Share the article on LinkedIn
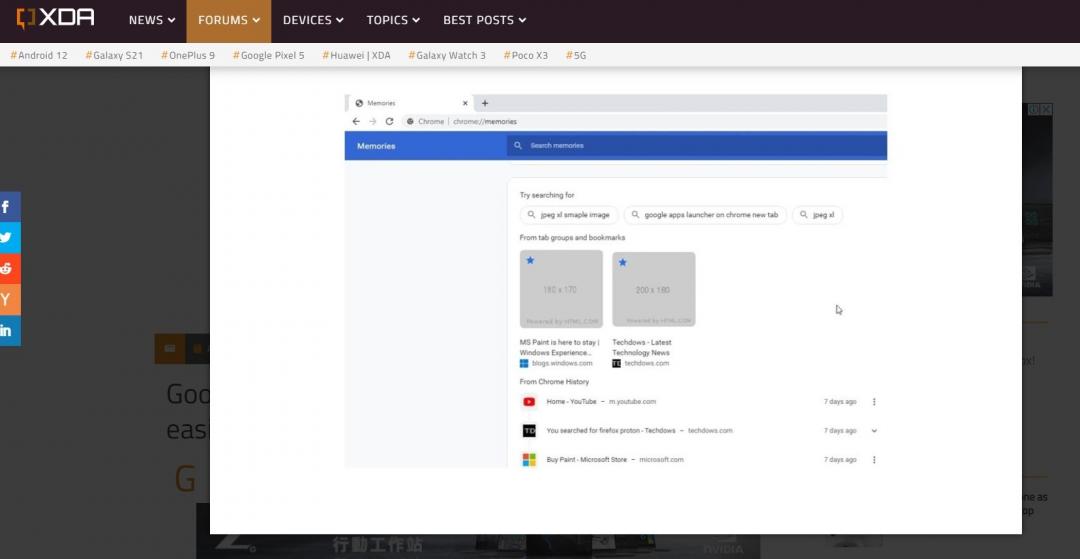This screenshot has height=559, width=1080. (8, 330)
